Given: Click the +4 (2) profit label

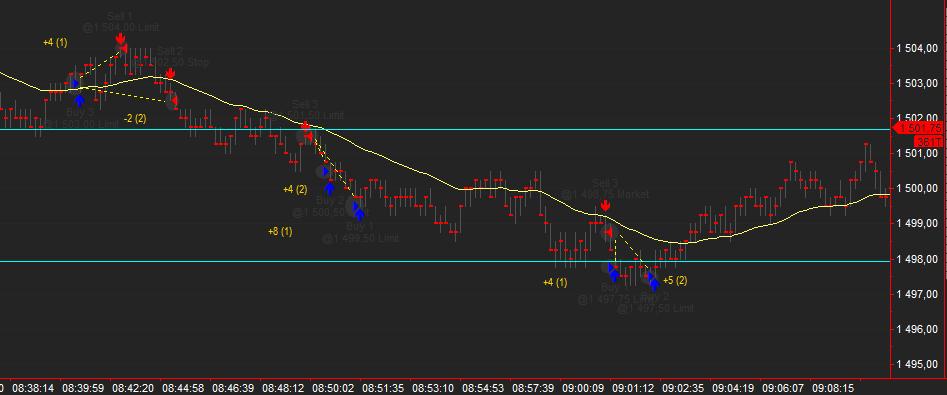Looking at the screenshot, I should click(295, 189).
